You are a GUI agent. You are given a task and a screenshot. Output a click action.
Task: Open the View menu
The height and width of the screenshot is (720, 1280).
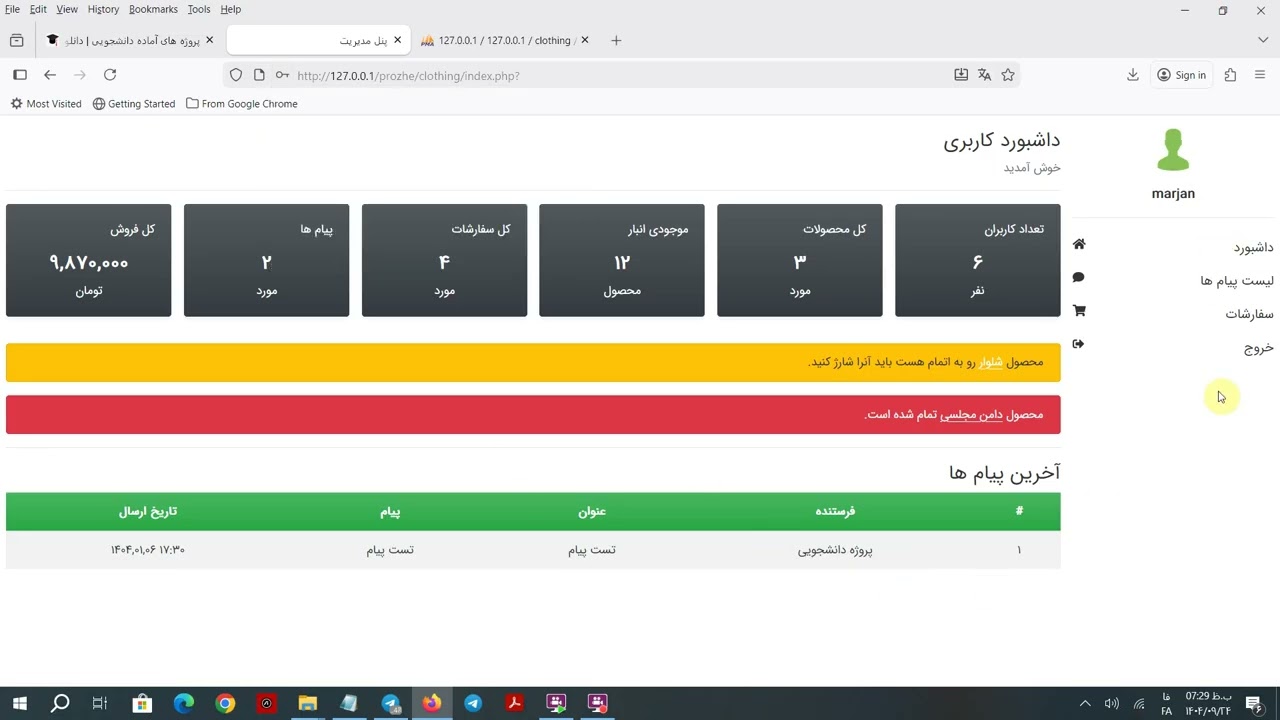[x=67, y=9]
